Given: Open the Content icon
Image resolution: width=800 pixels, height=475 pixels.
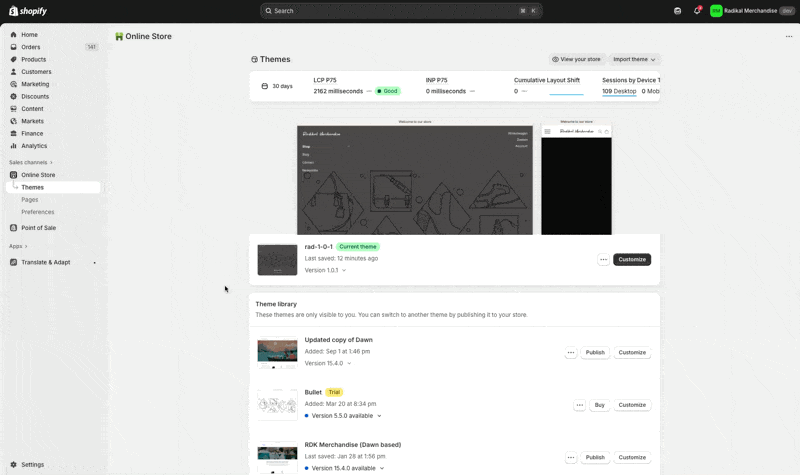Looking at the screenshot, I should (x=13, y=109).
